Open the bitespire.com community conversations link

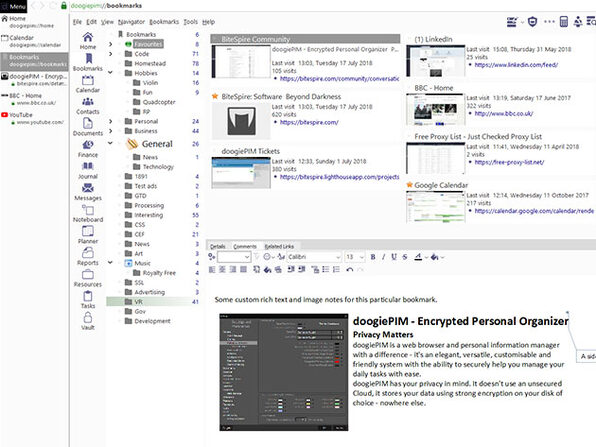click(x=339, y=79)
